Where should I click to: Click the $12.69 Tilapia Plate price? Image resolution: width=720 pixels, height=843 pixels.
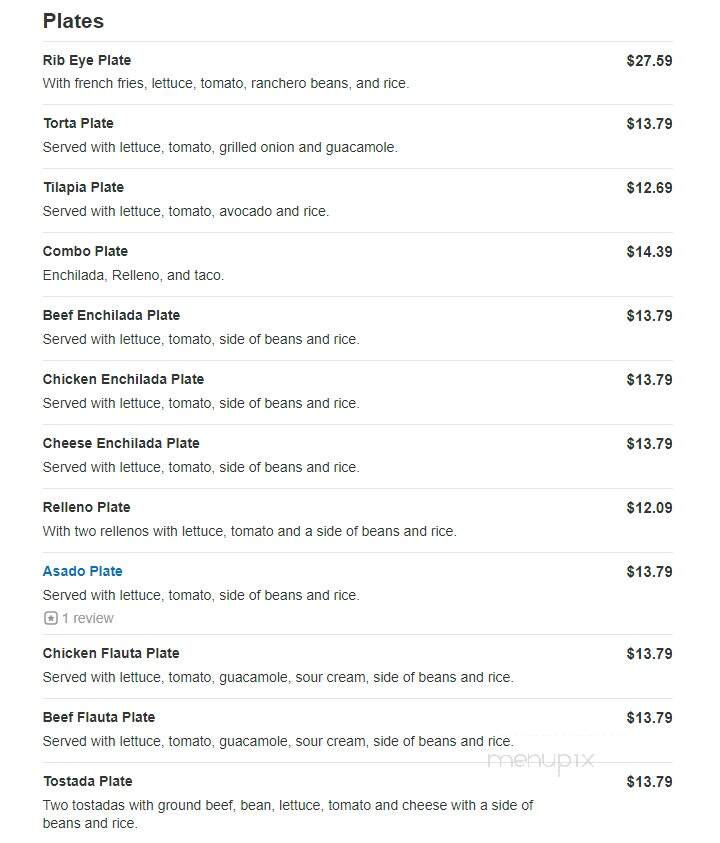click(x=649, y=188)
